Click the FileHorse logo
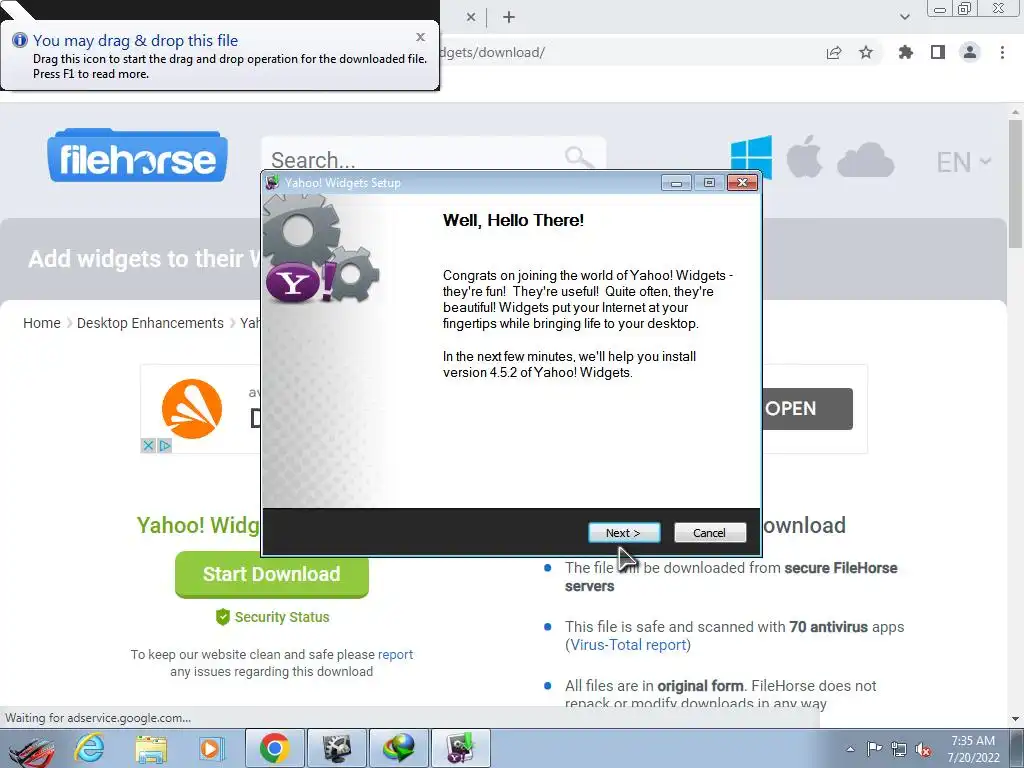This screenshot has width=1024, height=768. pos(137,156)
